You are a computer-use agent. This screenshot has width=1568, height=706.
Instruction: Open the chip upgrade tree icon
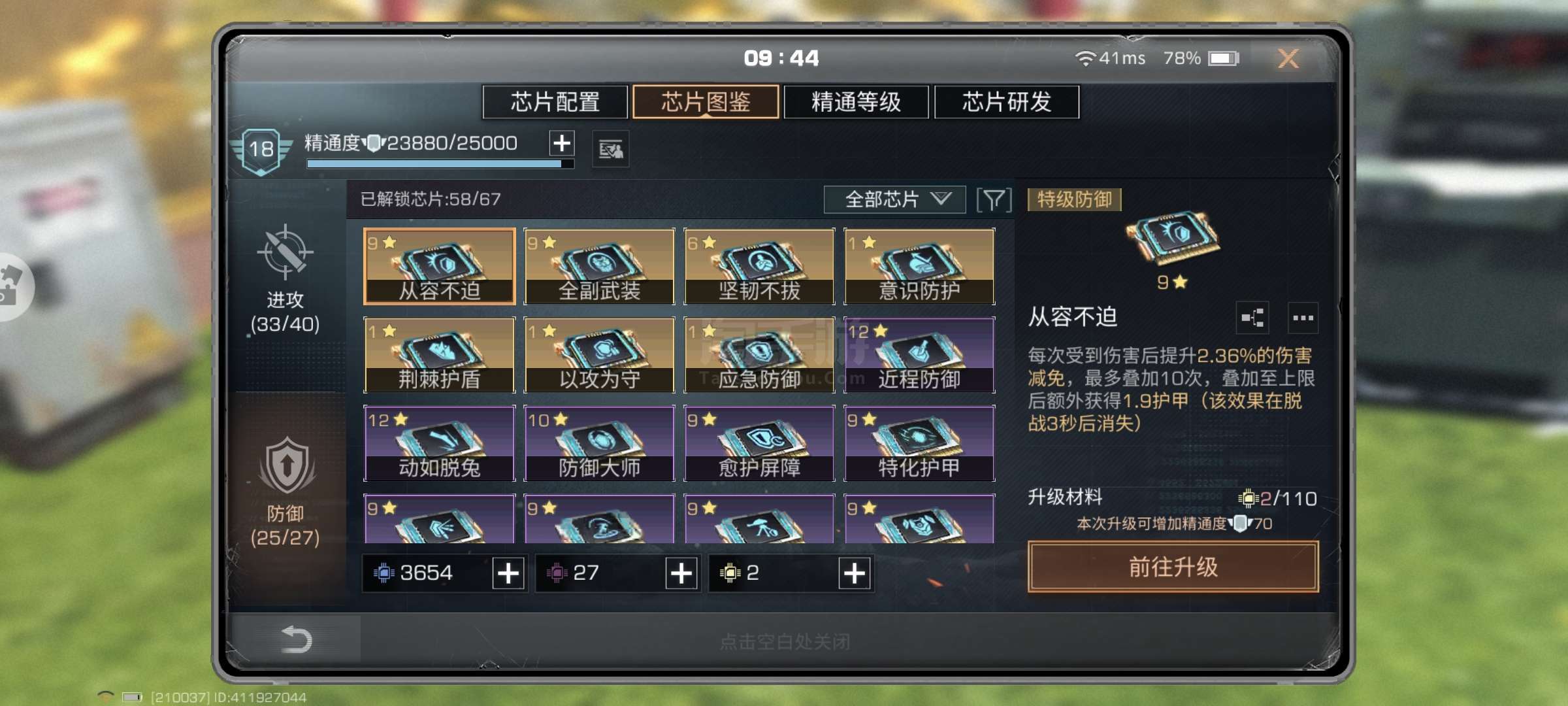coord(1252,318)
